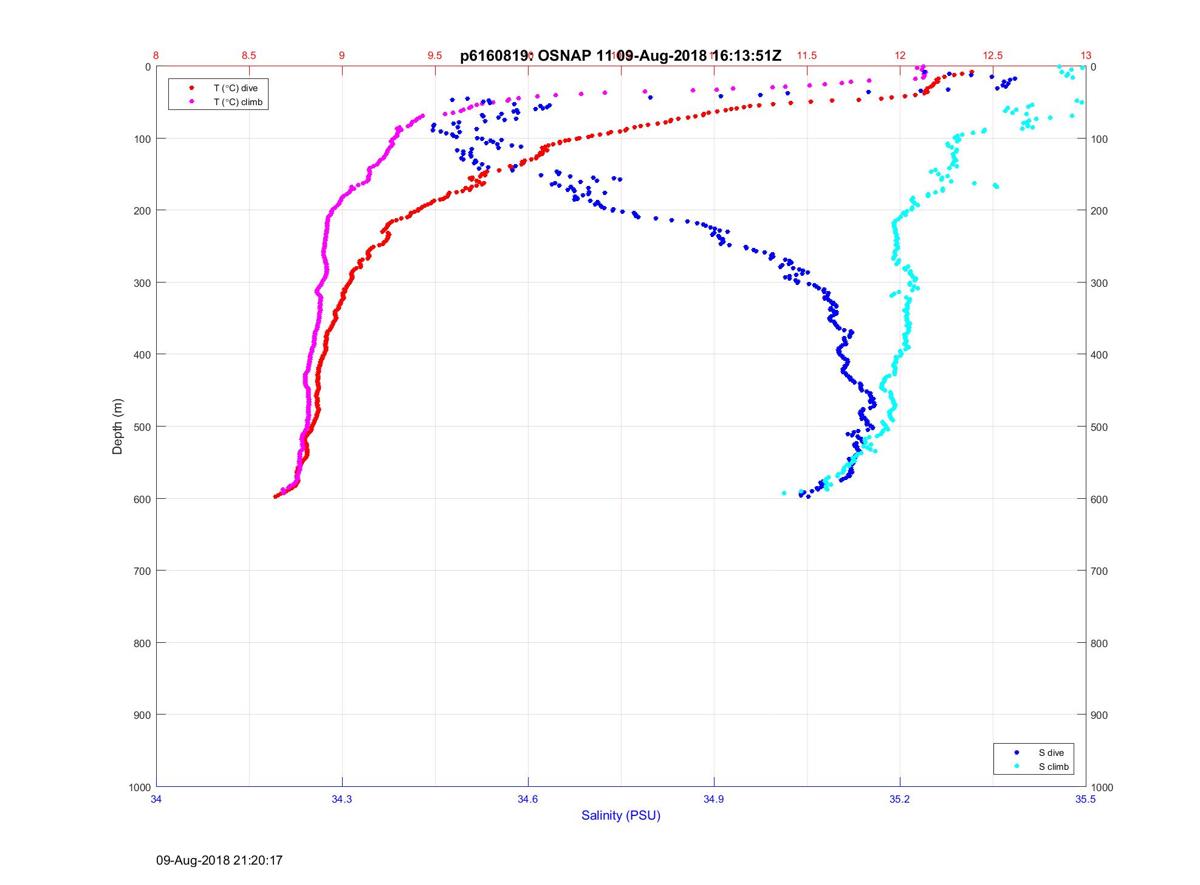Click the 'Depth (m)' axis label

coord(117,427)
